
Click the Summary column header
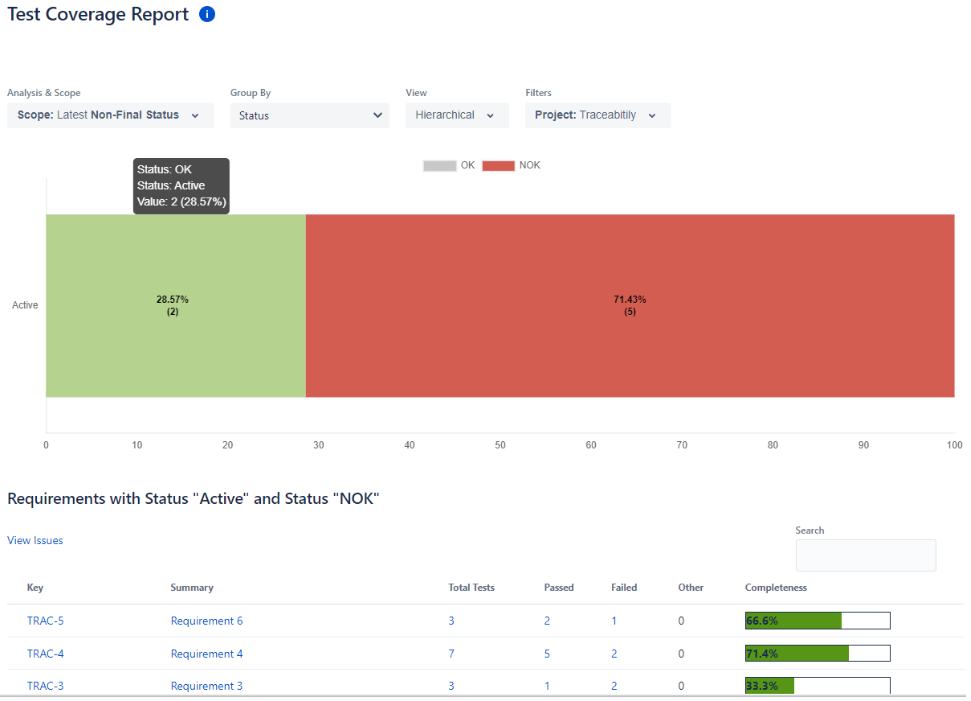[x=192, y=587]
